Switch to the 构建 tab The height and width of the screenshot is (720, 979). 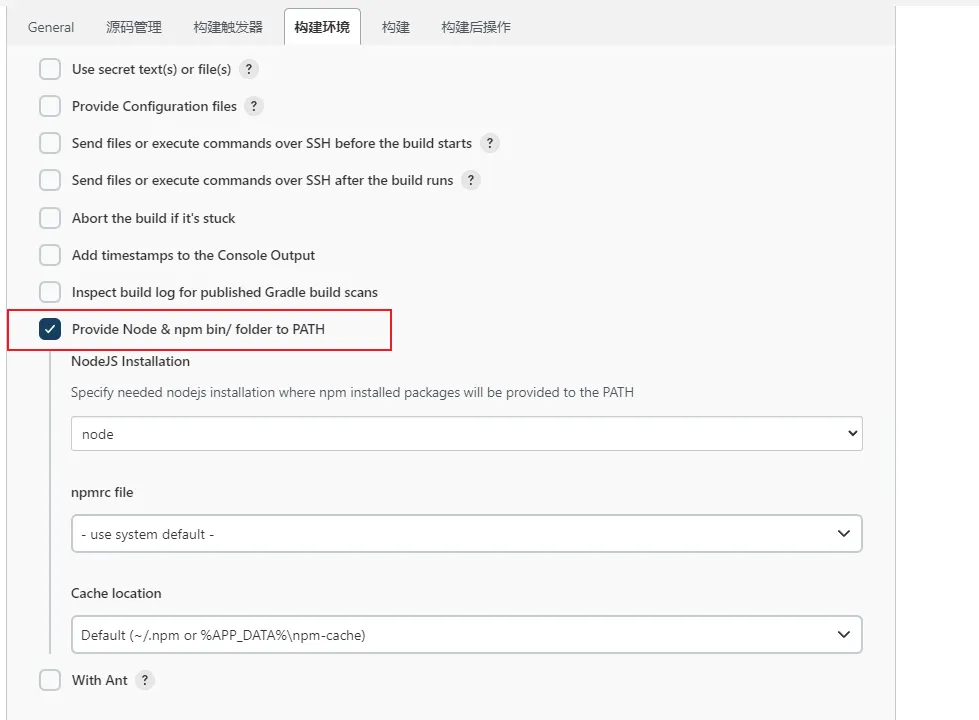(396, 27)
